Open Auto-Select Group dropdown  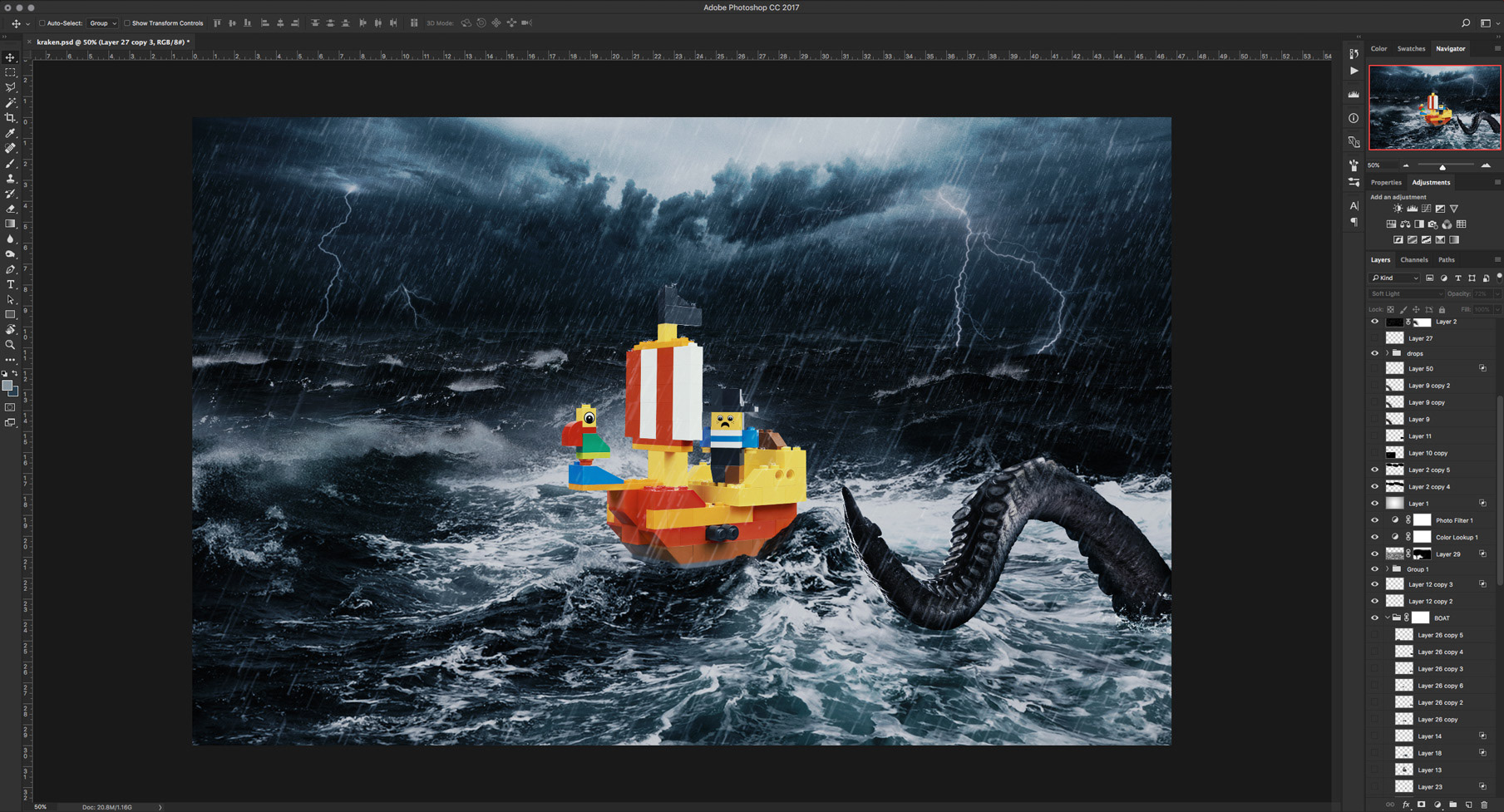pyautogui.click(x=102, y=23)
